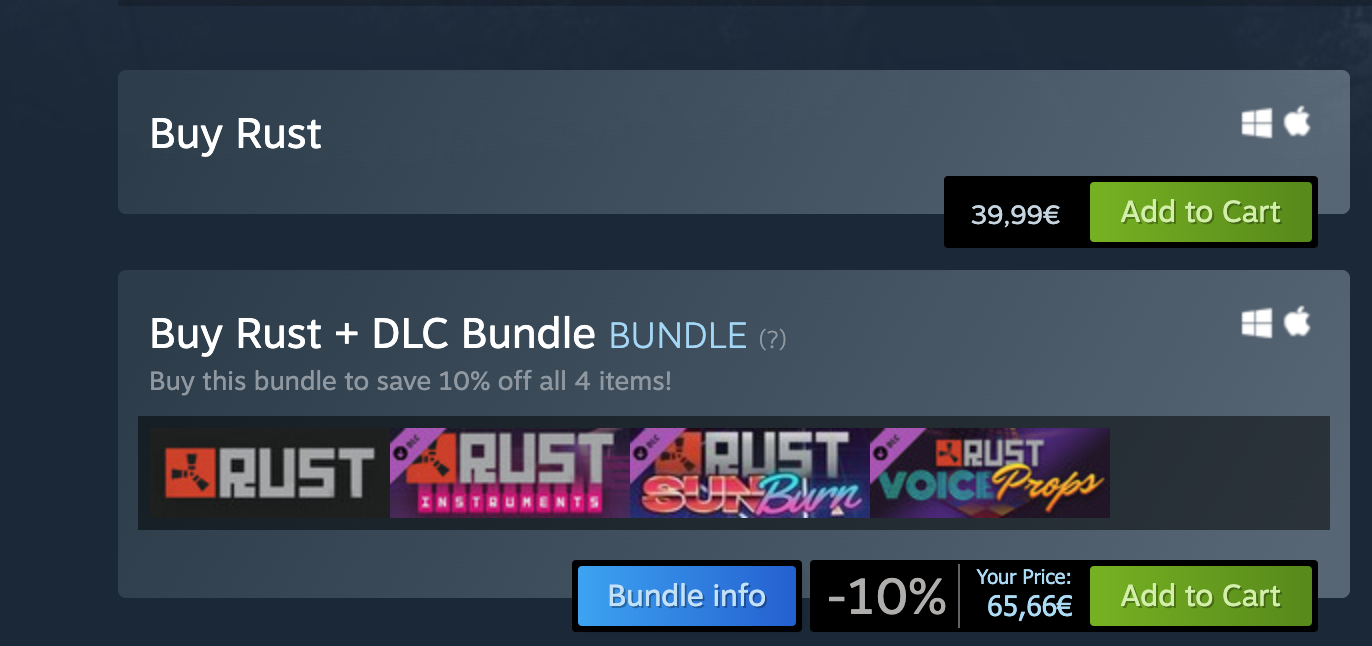This screenshot has height=646, width=1372.
Task: Add Rust for 39,99€ to the cart
Action: click(1200, 212)
